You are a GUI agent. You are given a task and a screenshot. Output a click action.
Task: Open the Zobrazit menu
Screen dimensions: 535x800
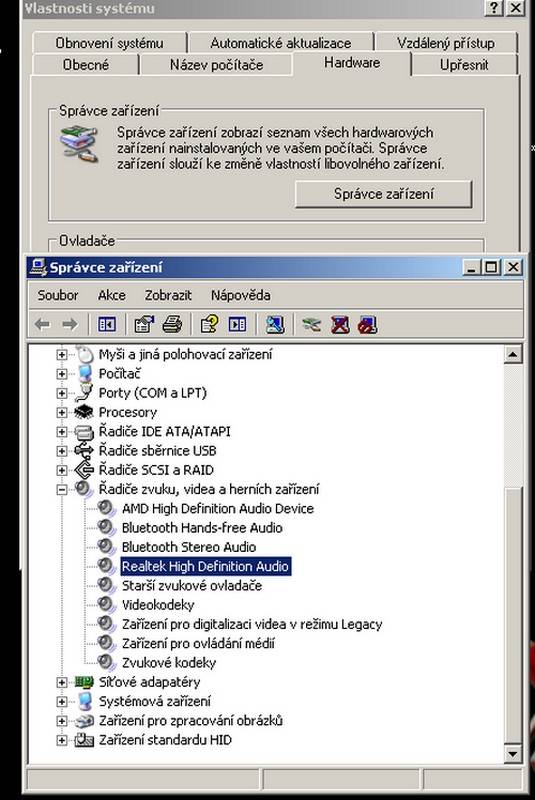[x=168, y=295]
